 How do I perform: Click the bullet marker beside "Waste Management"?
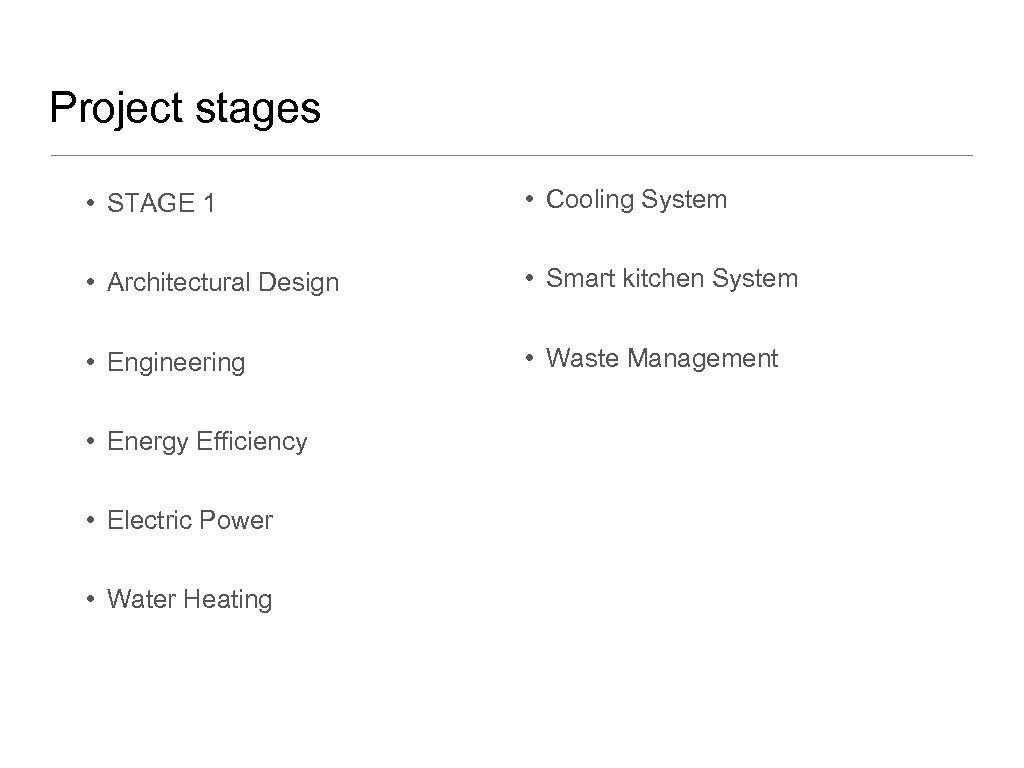[x=529, y=357]
